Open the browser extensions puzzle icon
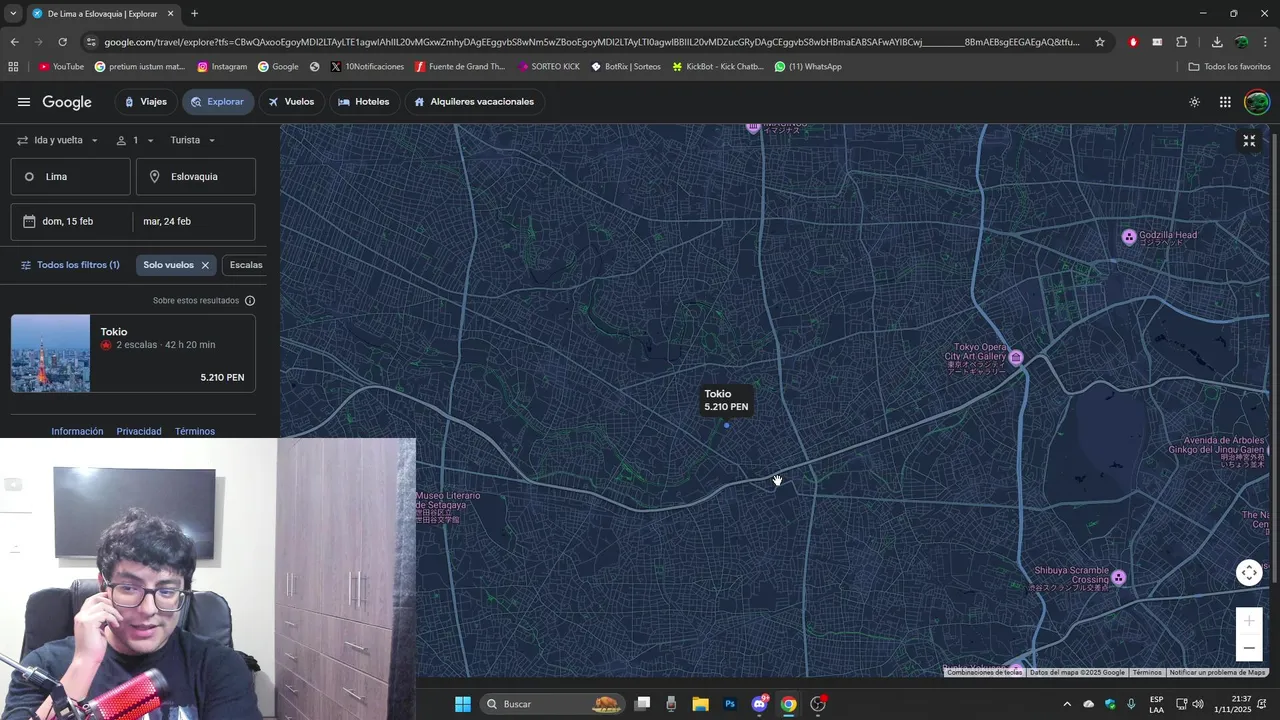Image resolution: width=1280 pixels, height=720 pixels. click(1182, 42)
